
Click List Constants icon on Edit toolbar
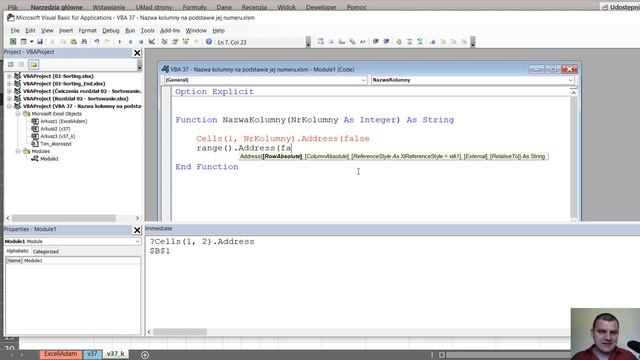(x=331, y=42)
